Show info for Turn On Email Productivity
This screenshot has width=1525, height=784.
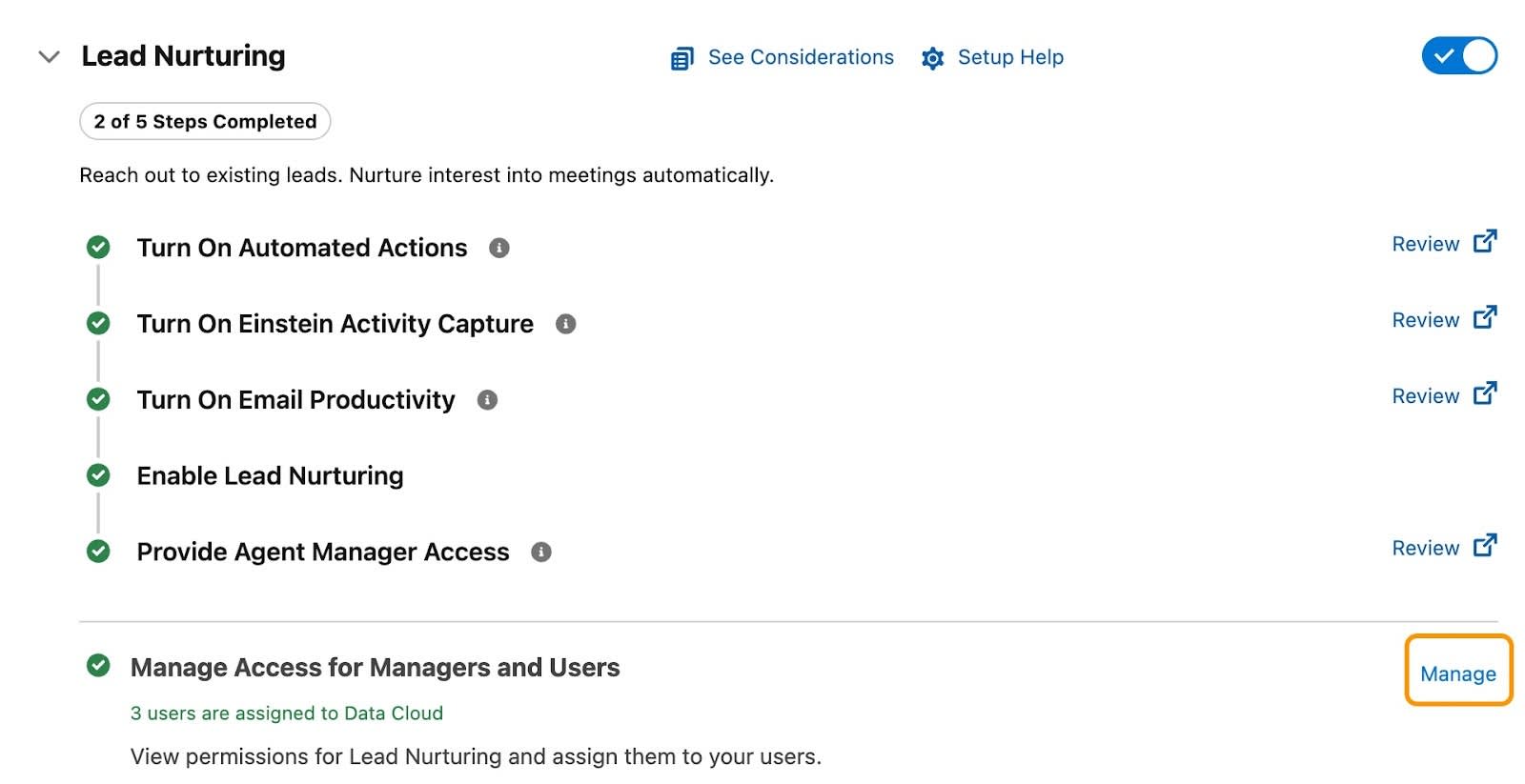pyautogui.click(x=488, y=400)
